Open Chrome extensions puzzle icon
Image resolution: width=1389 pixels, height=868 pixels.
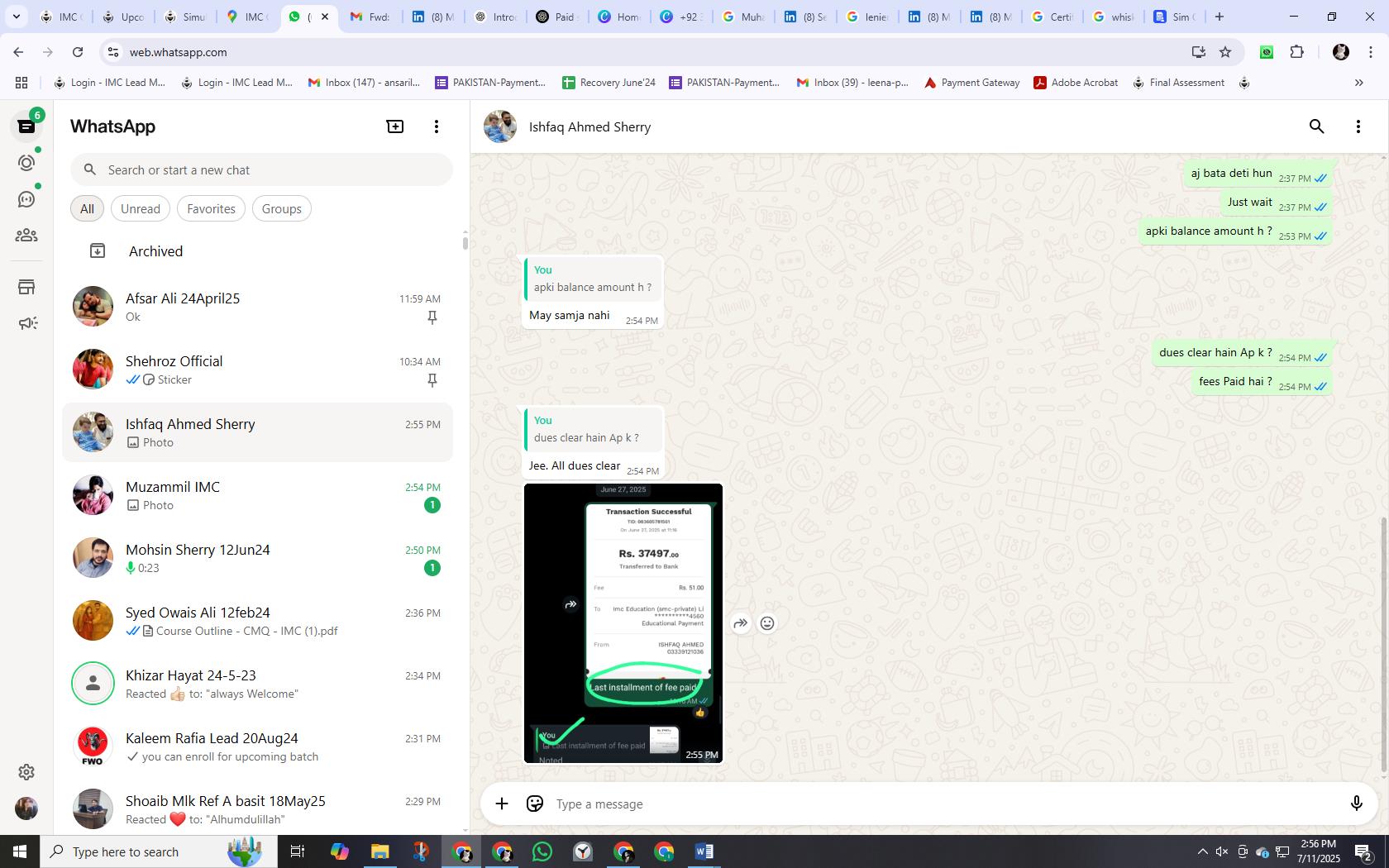pyautogui.click(x=1296, y=52)
